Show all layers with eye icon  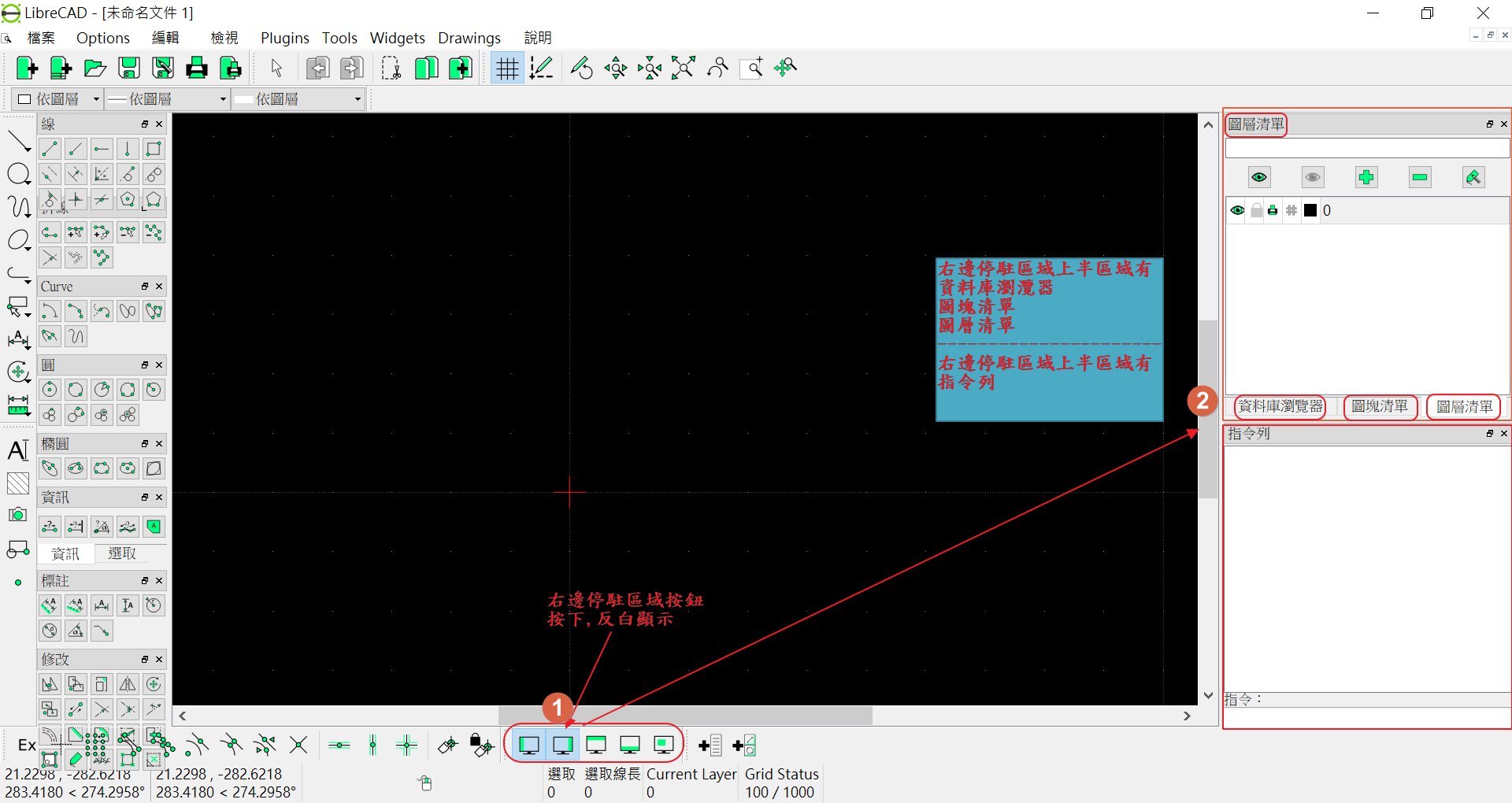coord(1259,177)
